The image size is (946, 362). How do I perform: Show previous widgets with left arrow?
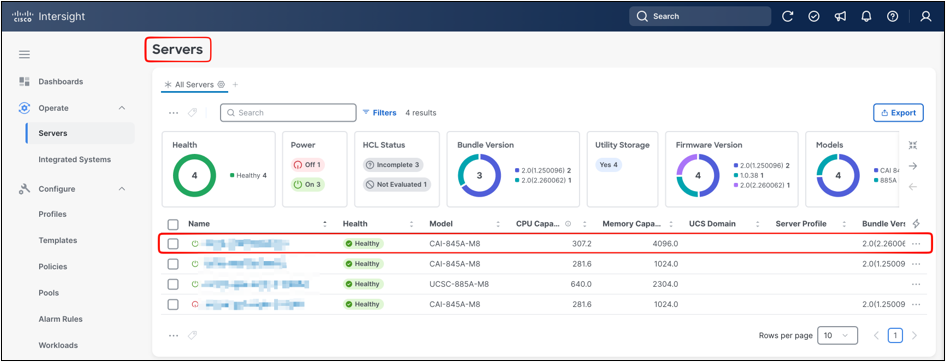tap(913, 187)
